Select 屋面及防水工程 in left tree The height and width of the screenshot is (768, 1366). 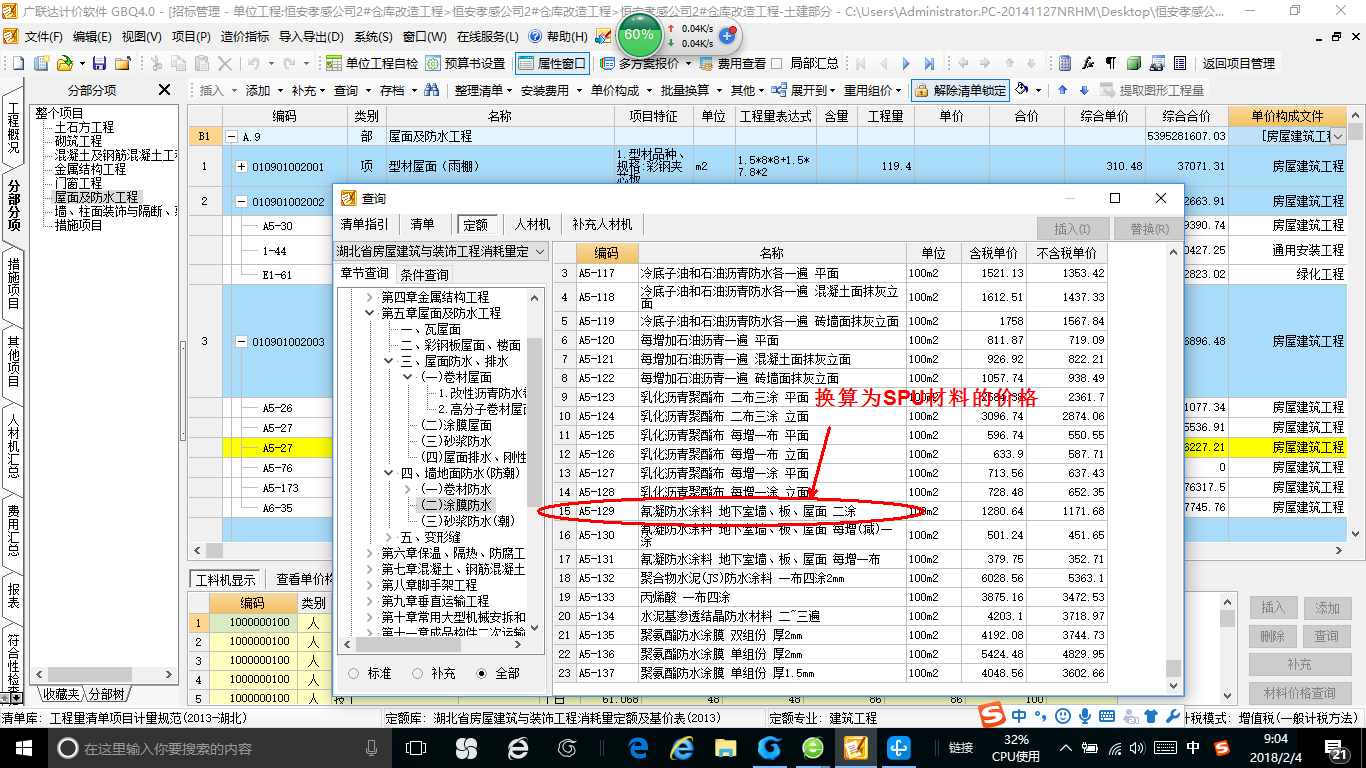96,197
